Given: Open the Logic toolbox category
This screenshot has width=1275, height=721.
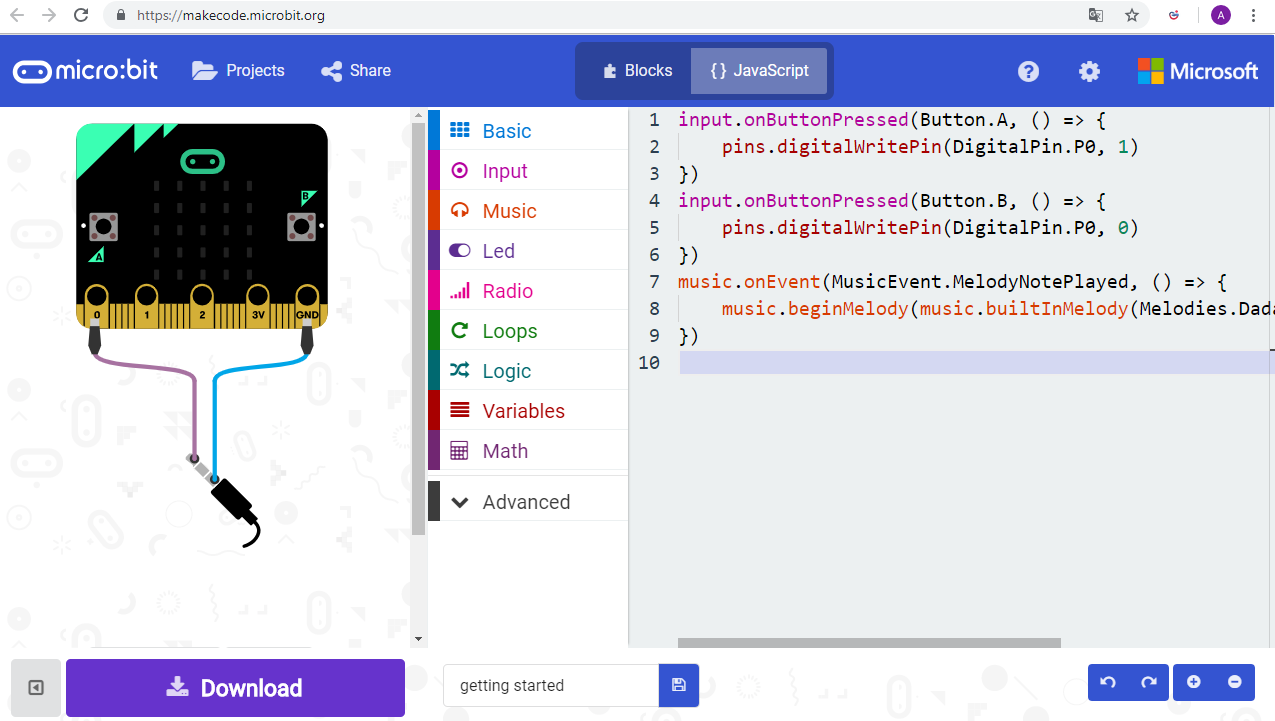Looking at the screenshot, I should (528, 370).
